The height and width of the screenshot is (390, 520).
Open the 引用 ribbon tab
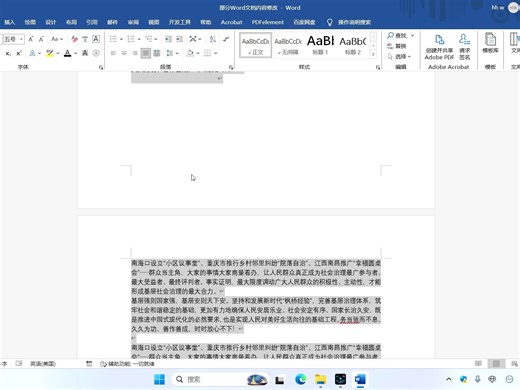[92, 22]
